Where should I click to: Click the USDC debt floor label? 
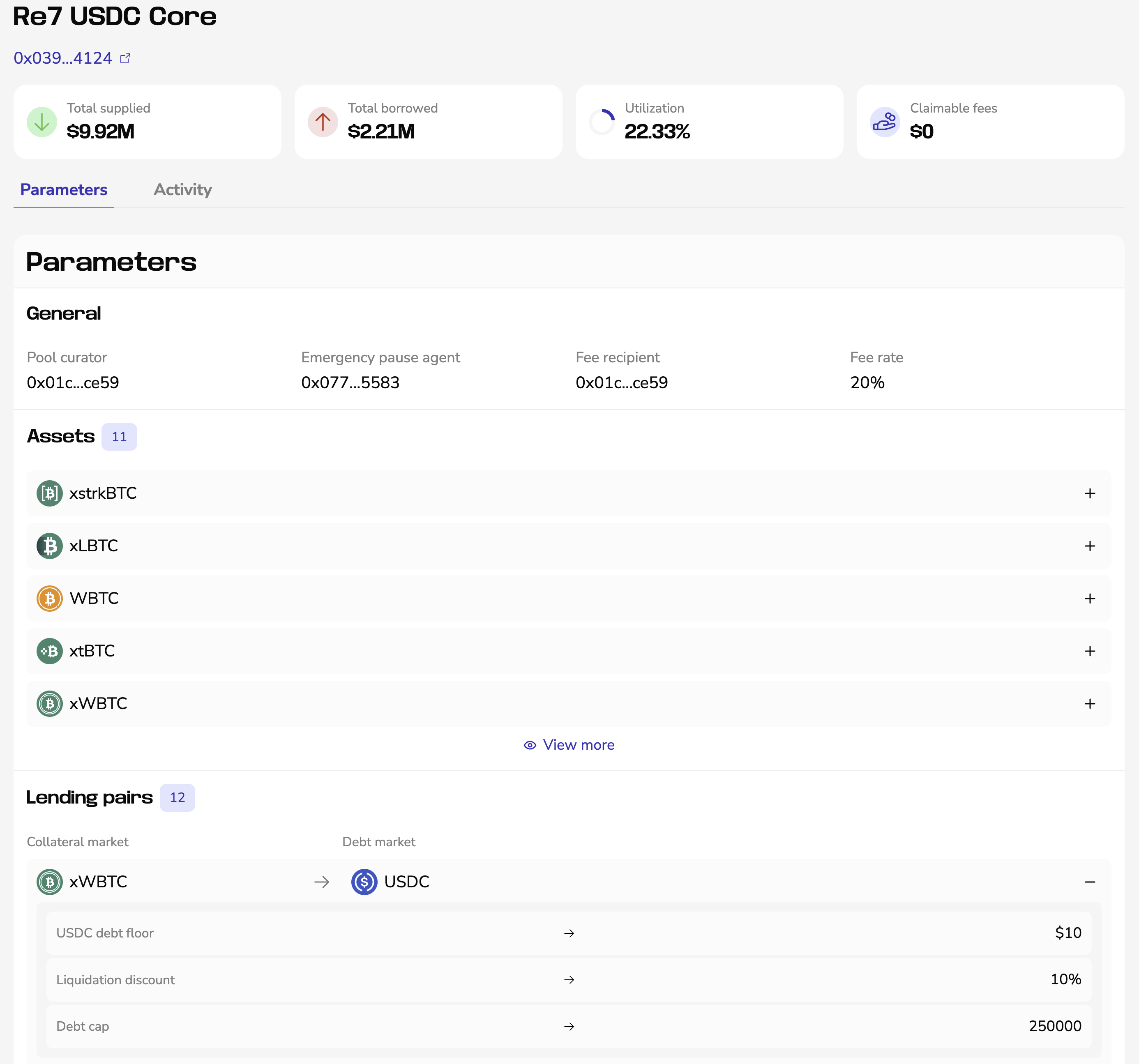[x=105, y=933]
